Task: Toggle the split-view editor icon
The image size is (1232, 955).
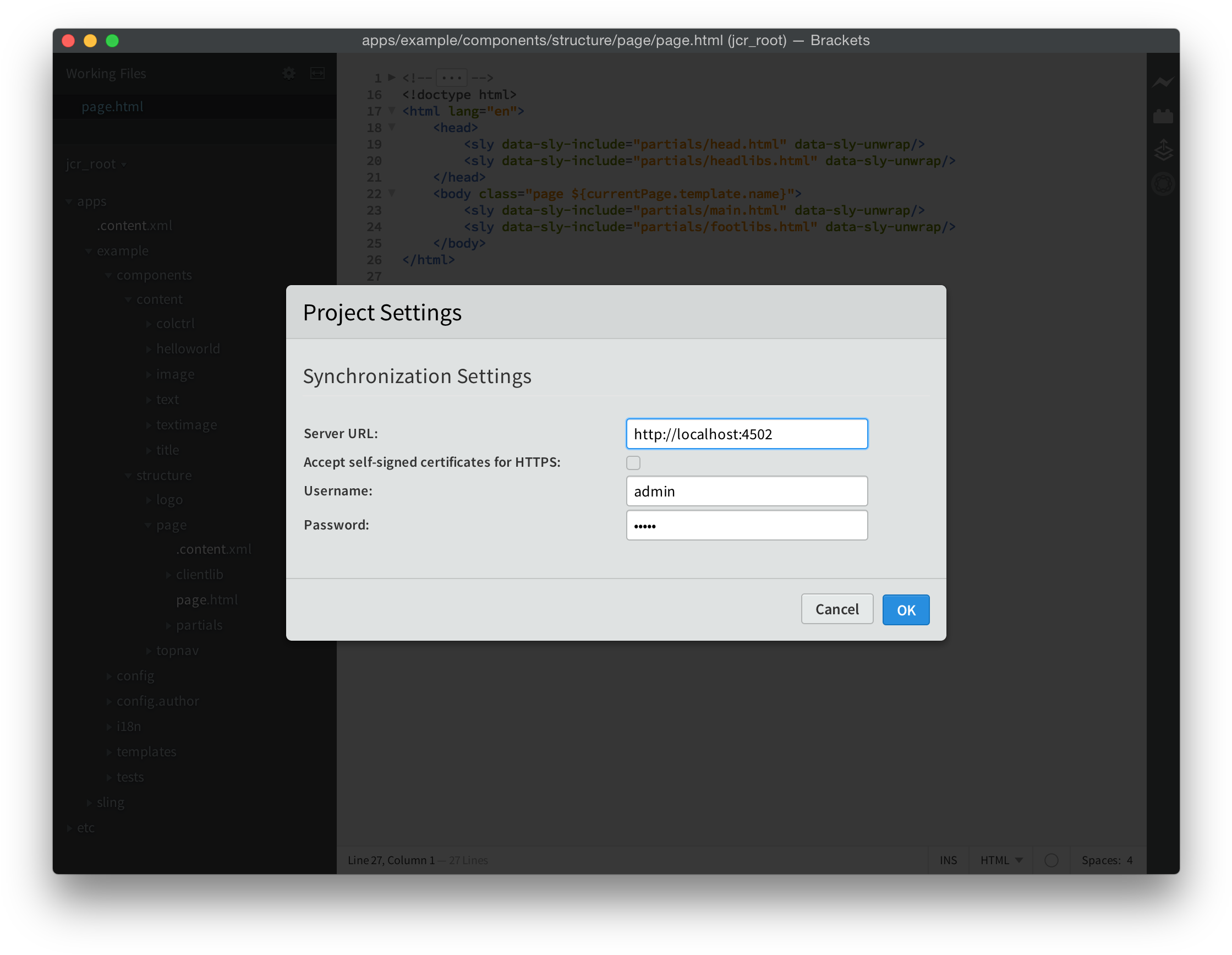Action: click(x=317, y=73)
